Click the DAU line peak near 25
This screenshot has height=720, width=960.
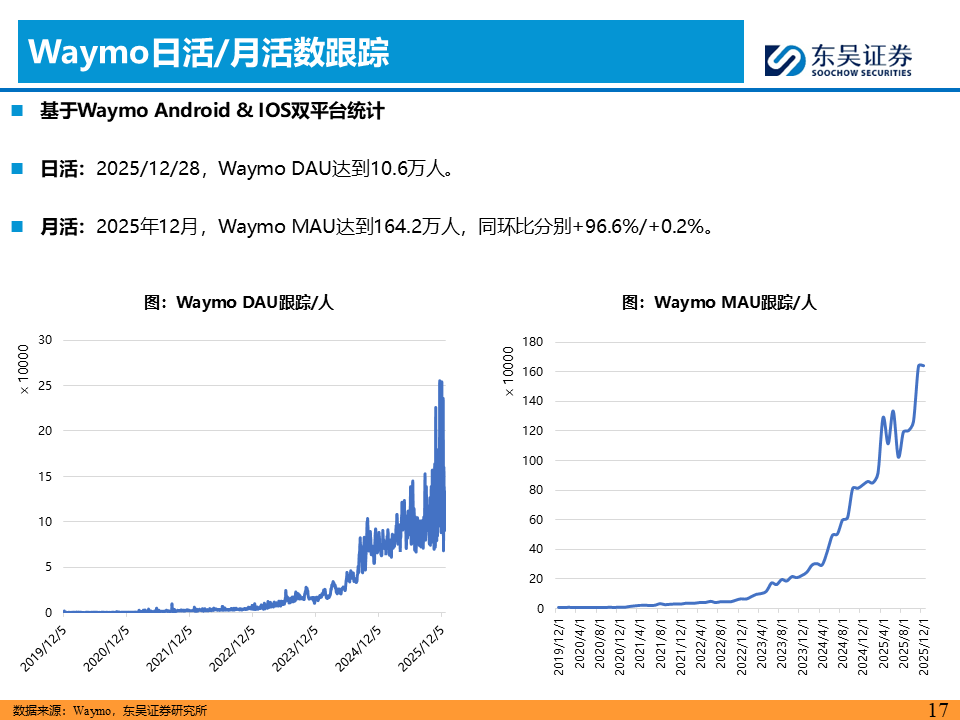tap(440, 381)
